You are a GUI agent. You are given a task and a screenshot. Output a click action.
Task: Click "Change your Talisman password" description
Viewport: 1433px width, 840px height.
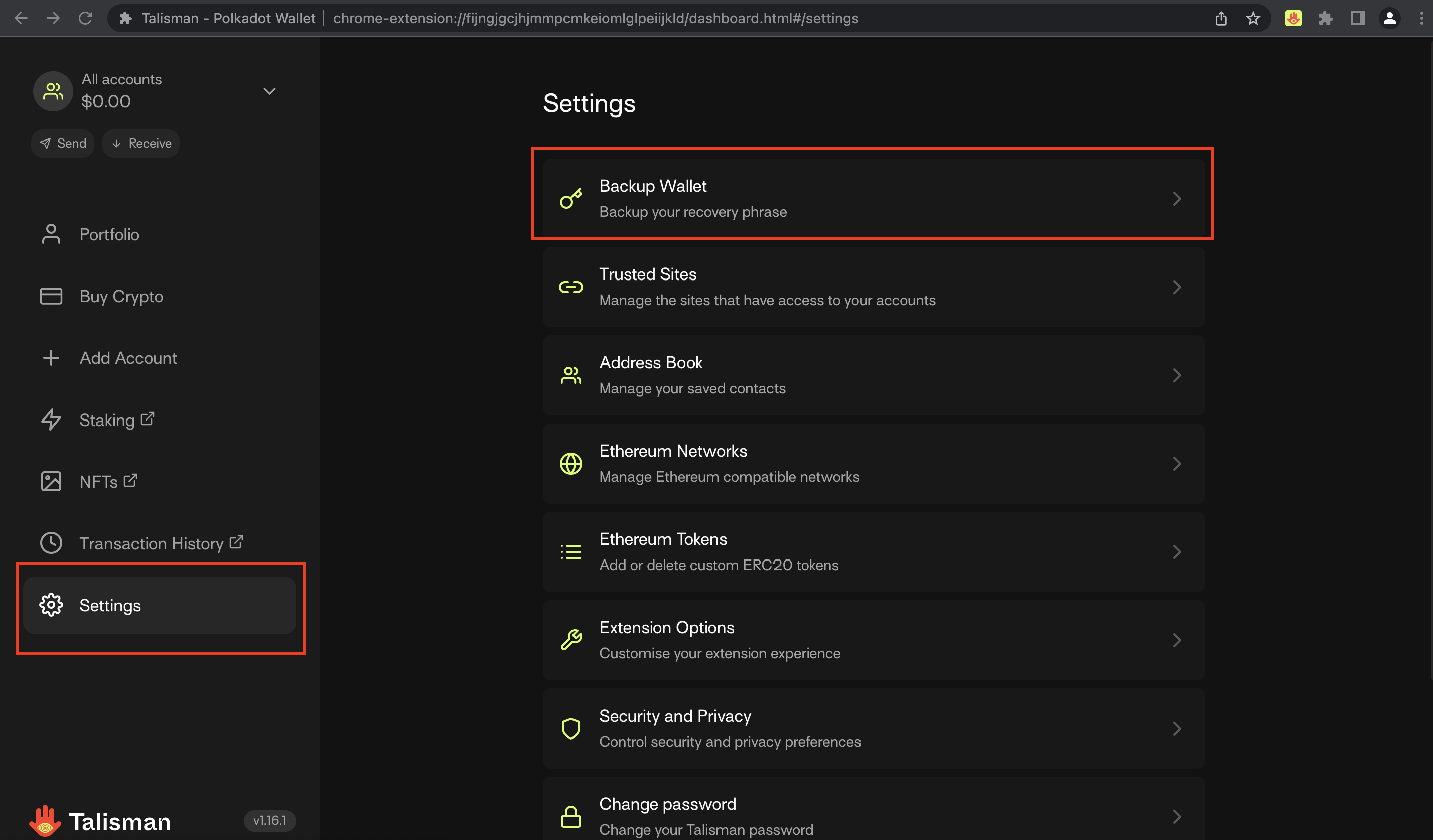[x=706, y=830]
